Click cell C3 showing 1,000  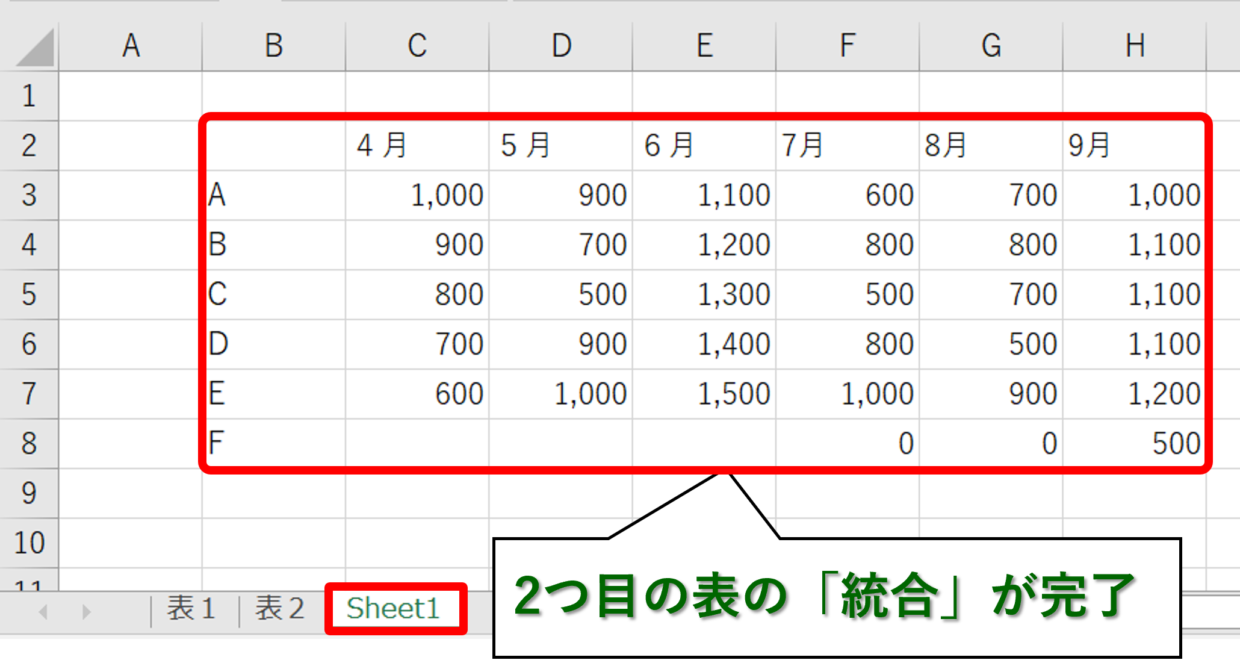tap(417, 195)
